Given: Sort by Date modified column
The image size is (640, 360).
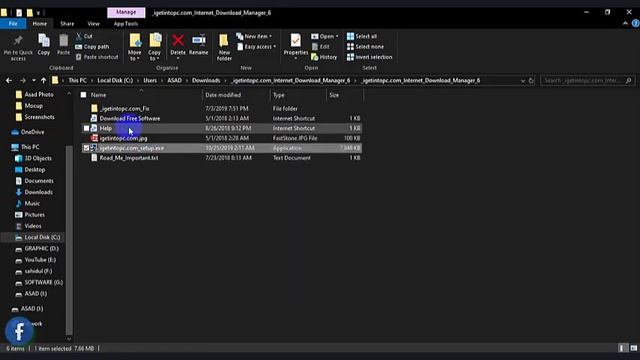Looking at the screenshot, I should point(223,95).
